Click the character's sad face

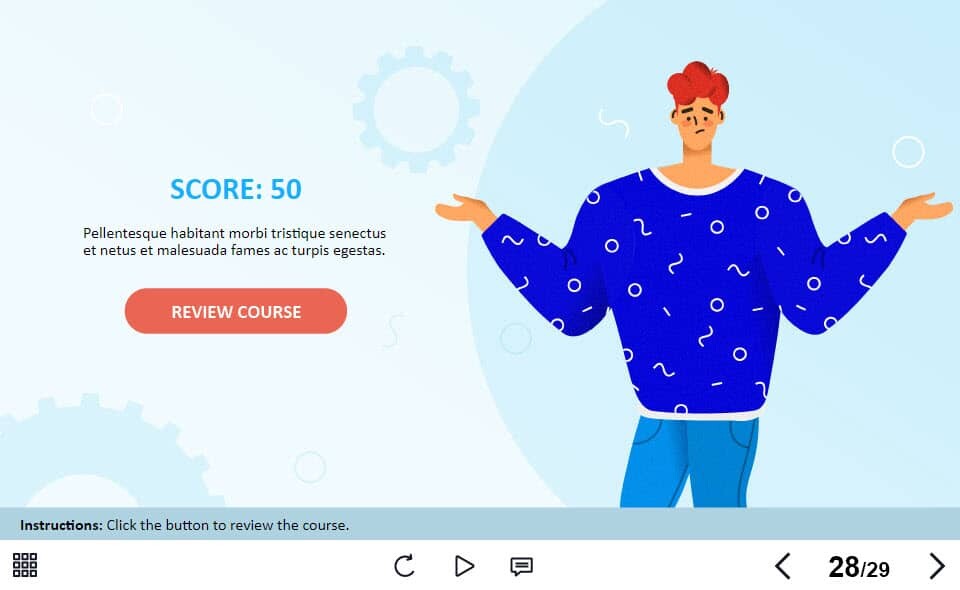699,122
